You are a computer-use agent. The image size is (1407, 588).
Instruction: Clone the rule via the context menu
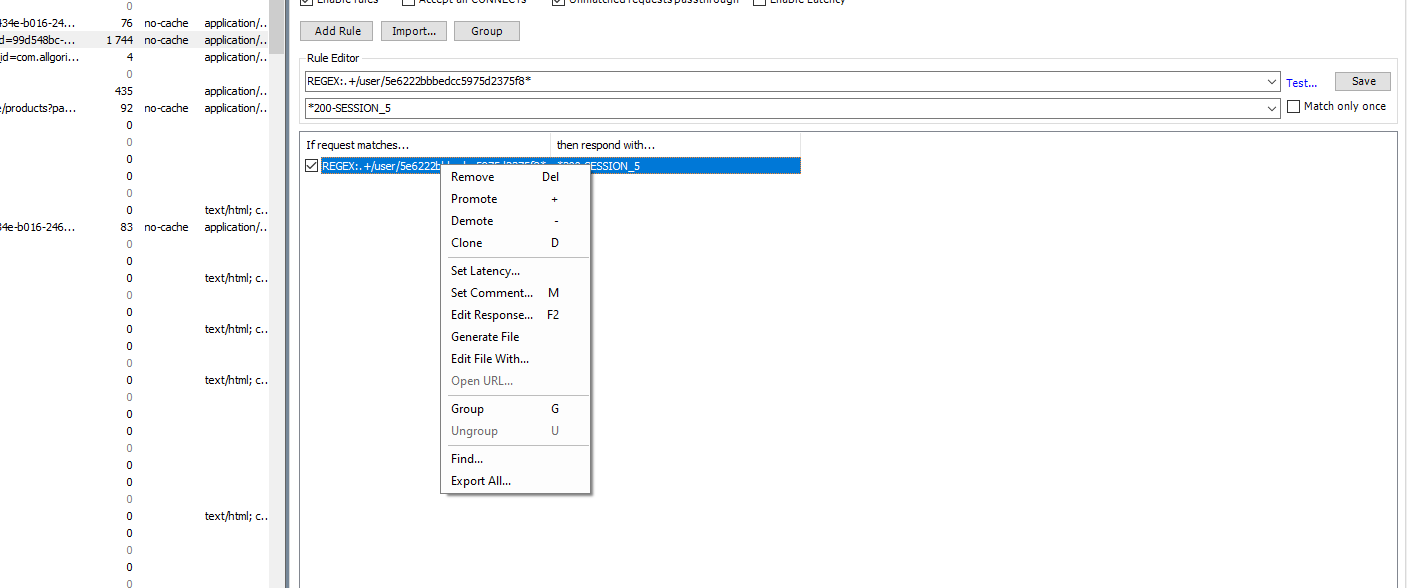(515, 243)
